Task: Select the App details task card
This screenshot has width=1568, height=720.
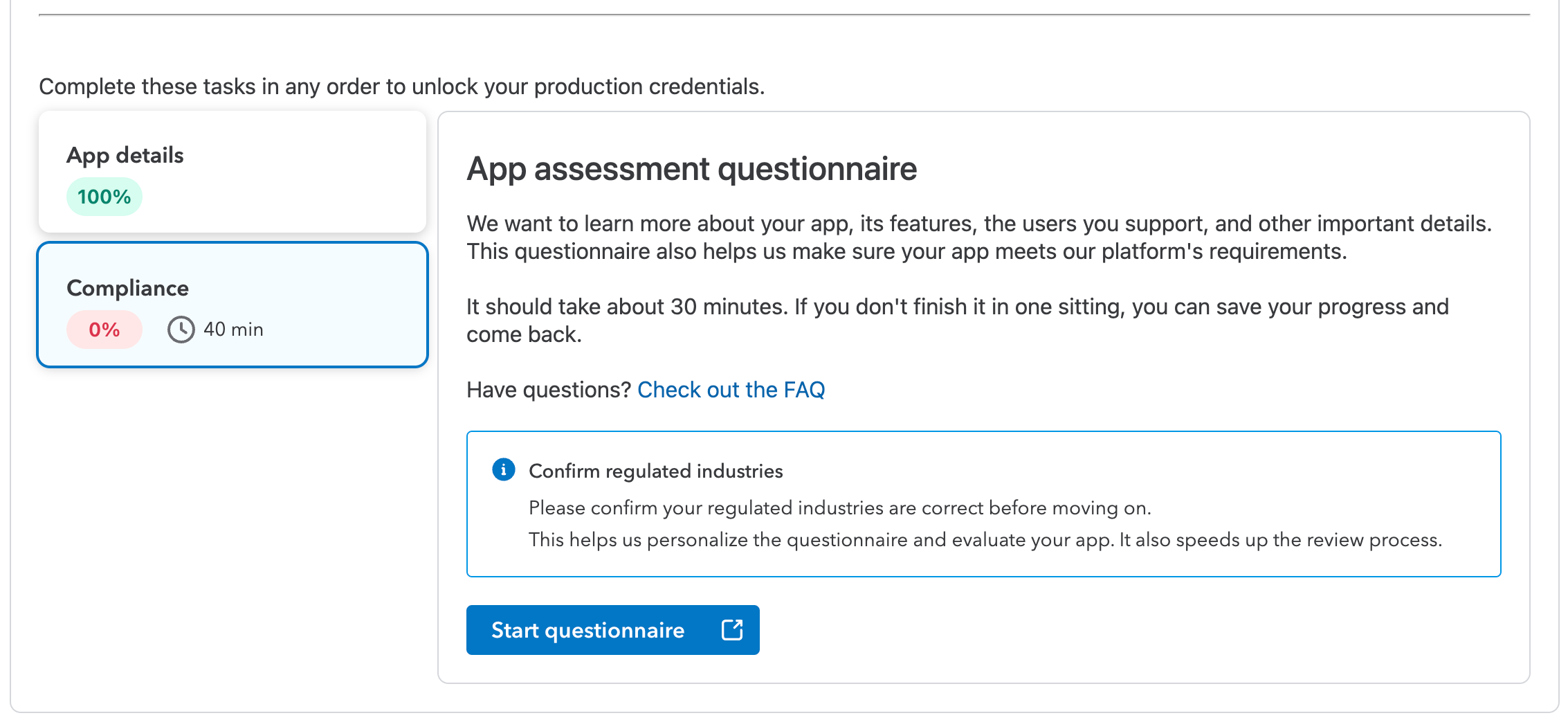Action: point(233,172)
